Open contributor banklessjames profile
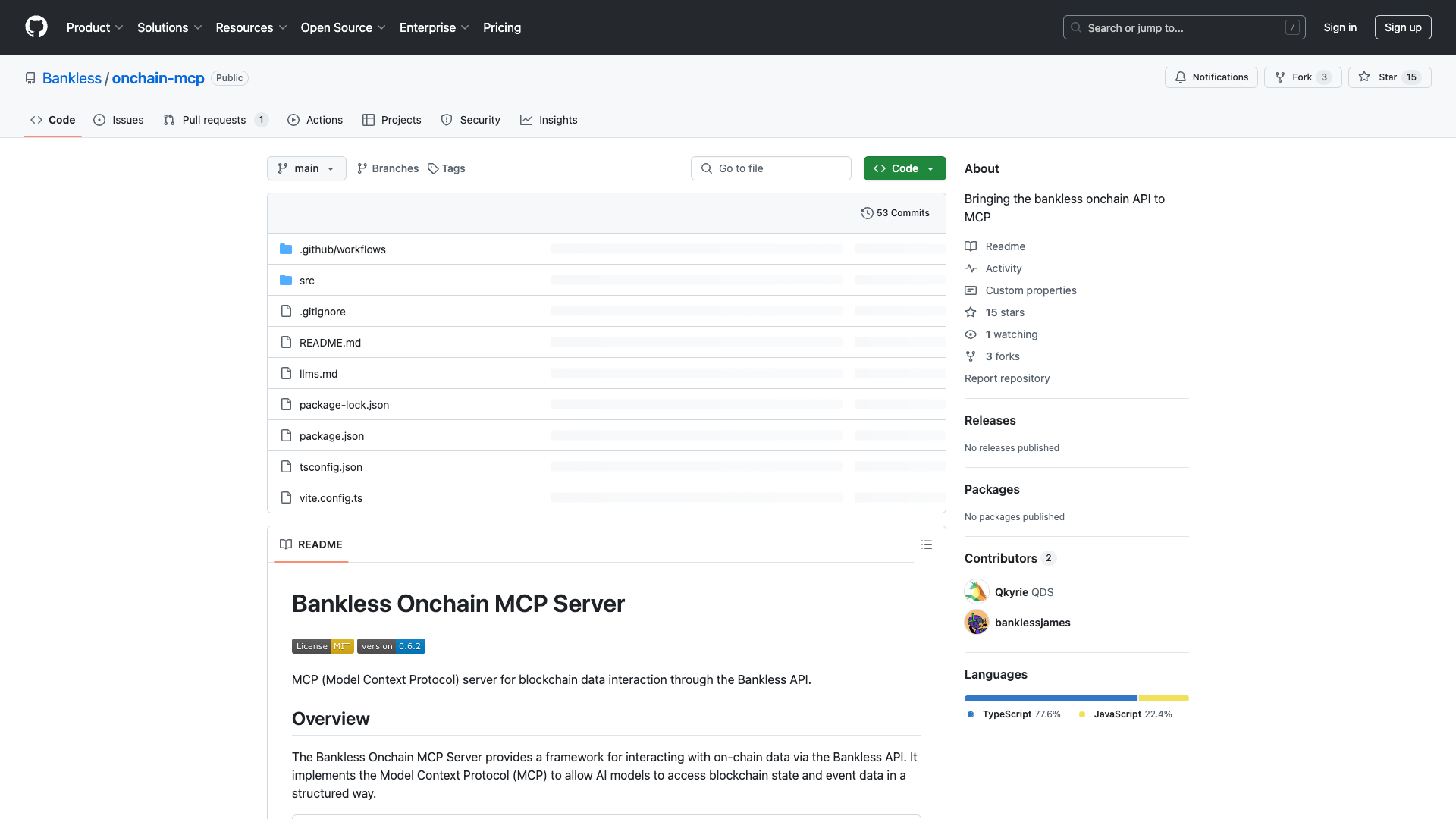The height and width of the screenshot is (819, 1456). pyautogui.click(x=1033, y=622)
